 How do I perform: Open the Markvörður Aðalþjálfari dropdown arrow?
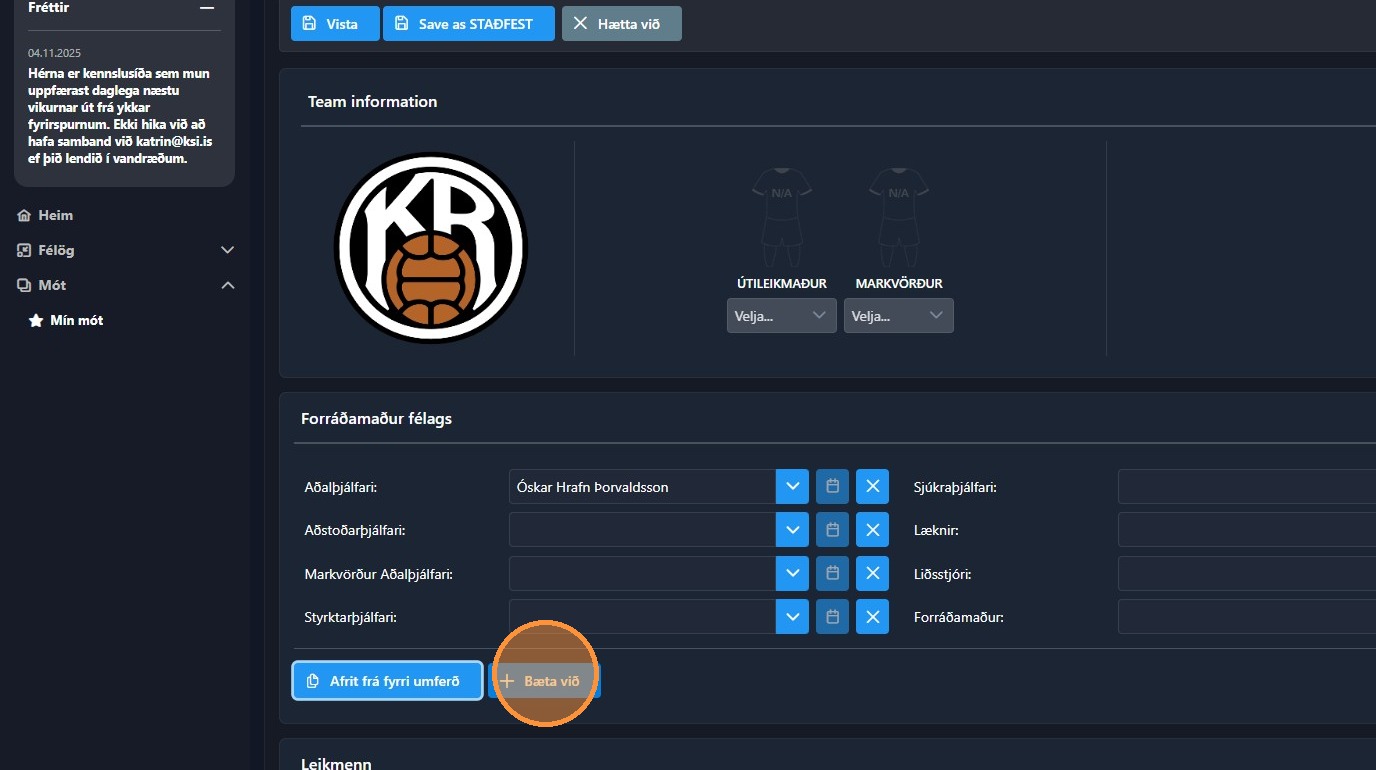click(793, 574)
